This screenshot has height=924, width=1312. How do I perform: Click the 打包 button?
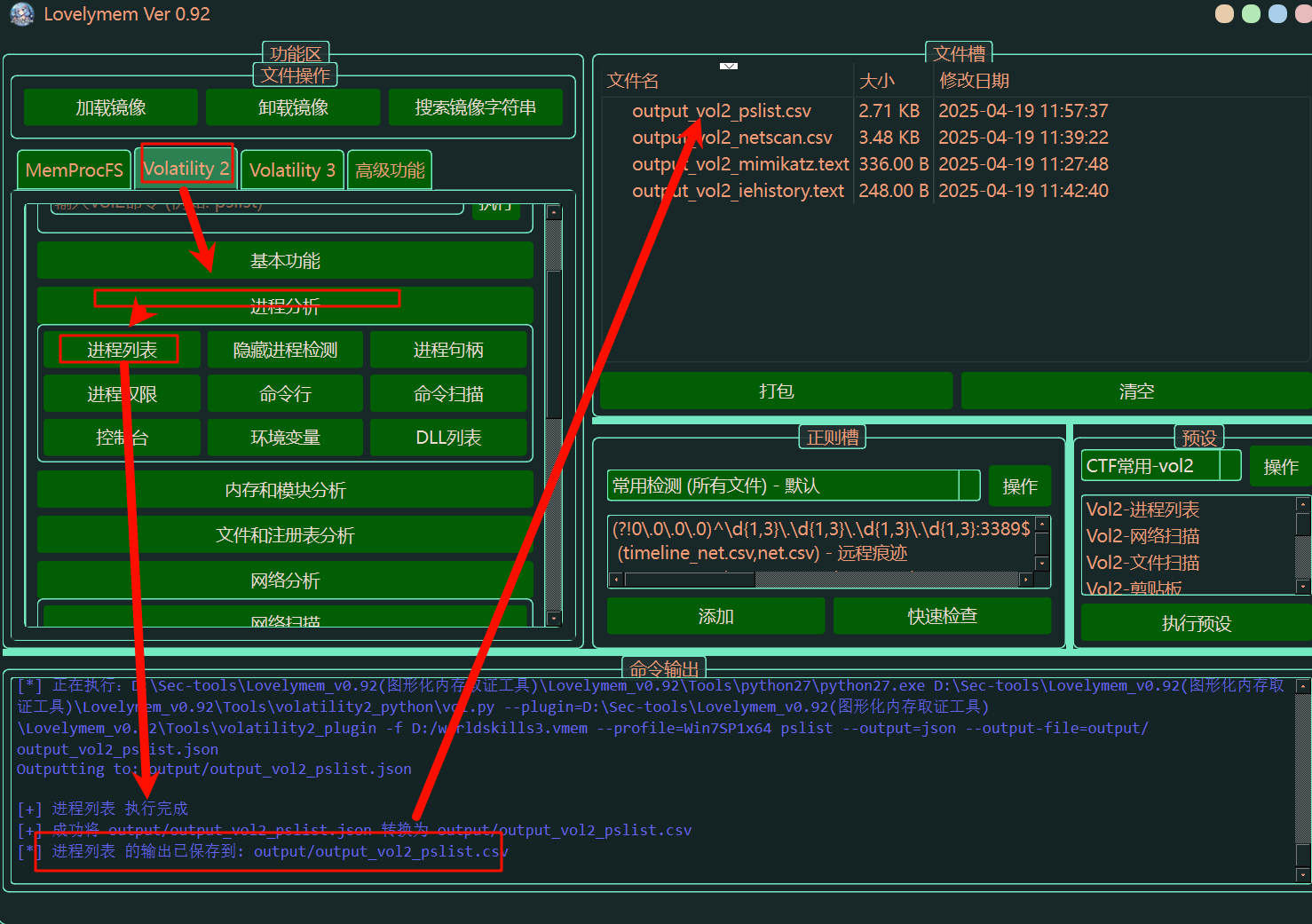776,391
